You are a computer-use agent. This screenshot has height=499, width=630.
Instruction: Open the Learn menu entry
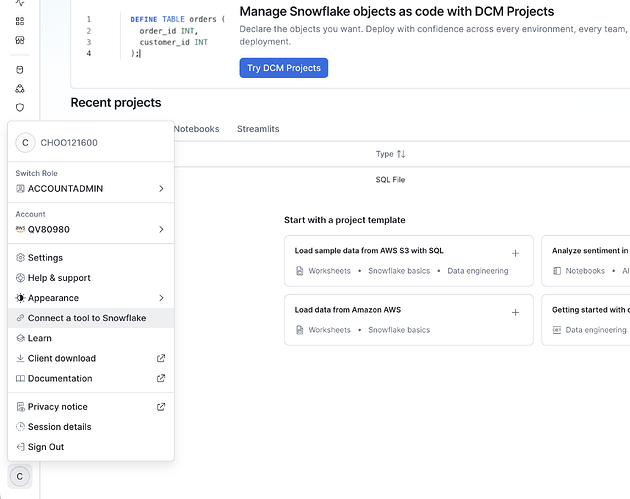pyautogui.click(x=91, y=338)
